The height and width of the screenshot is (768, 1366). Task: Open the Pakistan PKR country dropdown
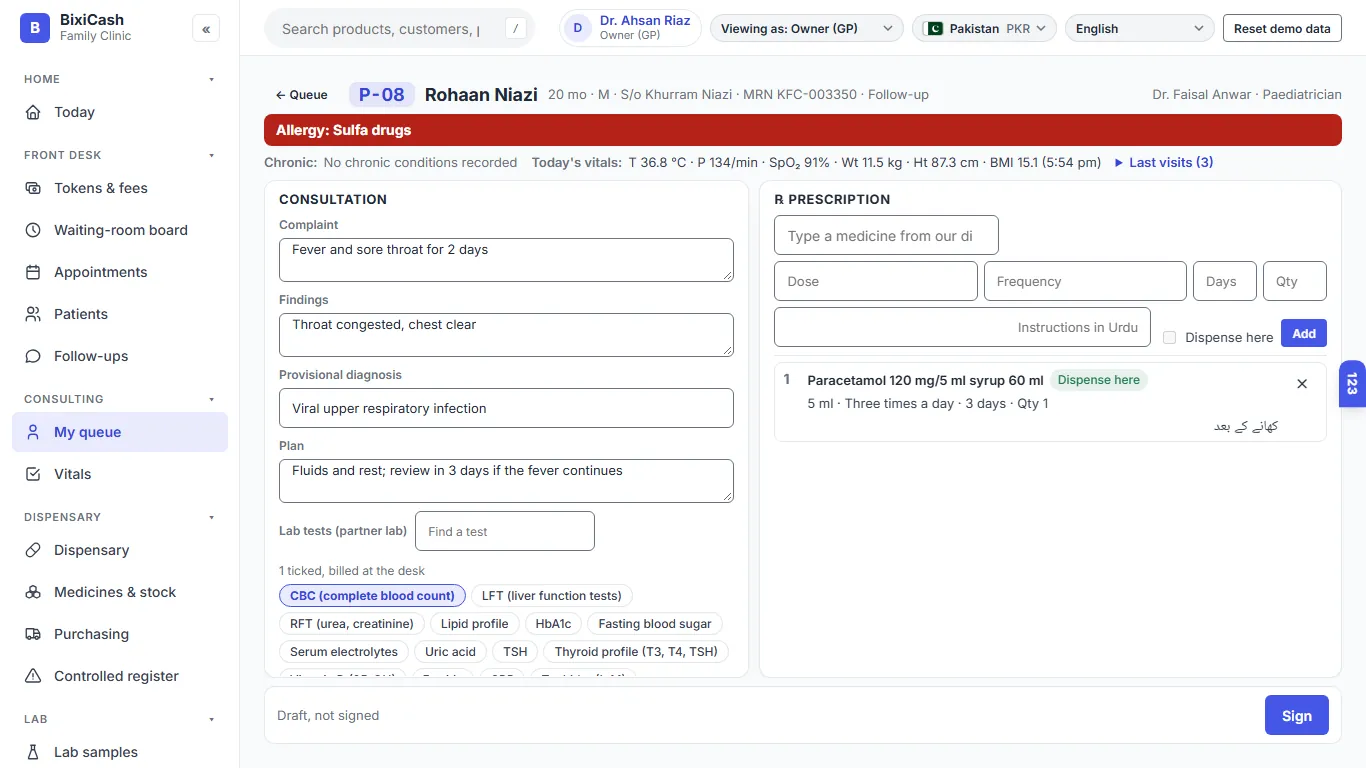click(x=985, y=29)
